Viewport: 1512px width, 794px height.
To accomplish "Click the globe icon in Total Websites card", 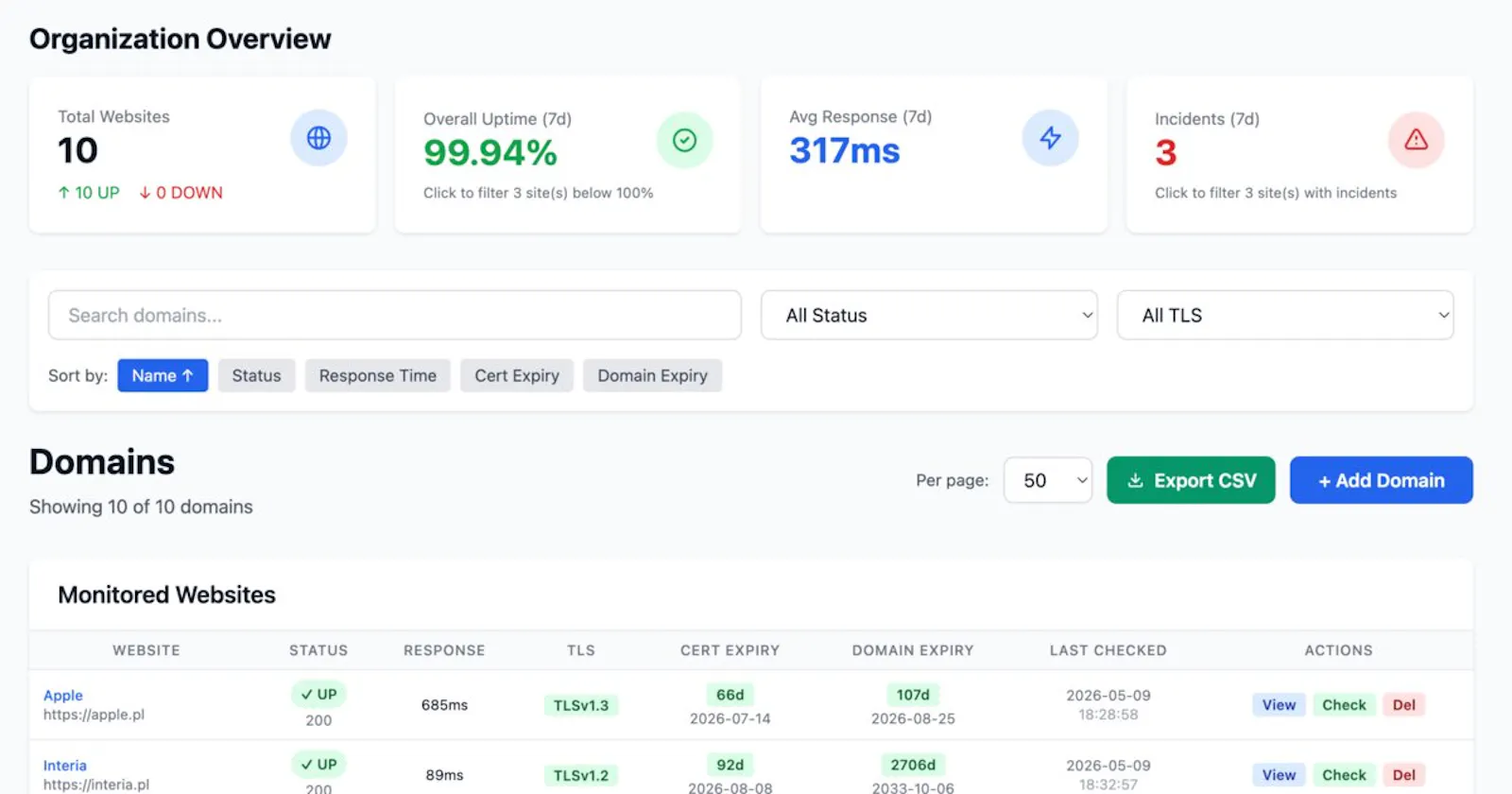I will point(318,138).
